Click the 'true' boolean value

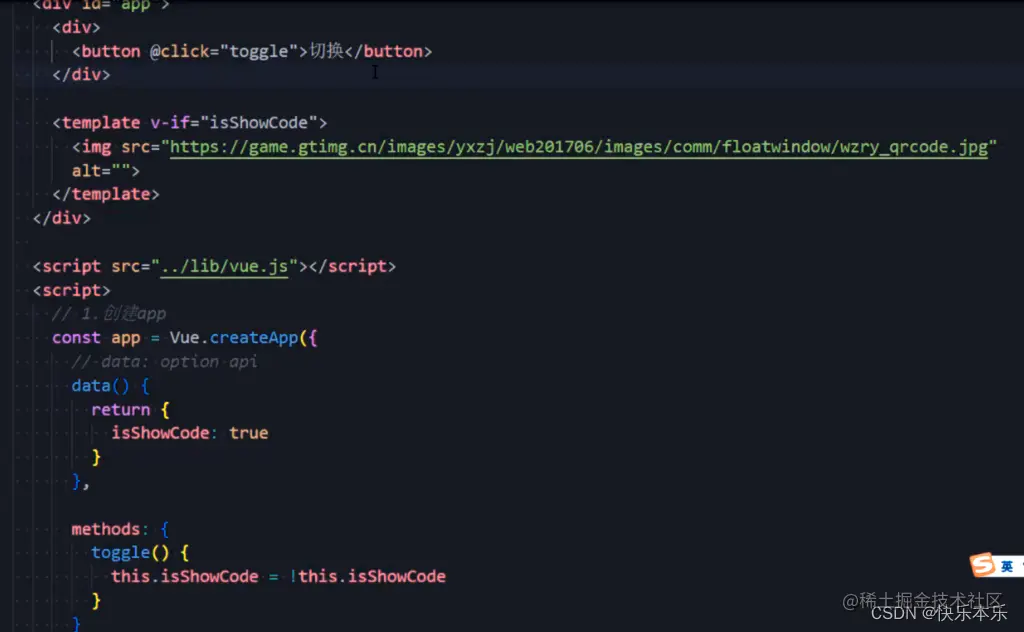(248, 433)
